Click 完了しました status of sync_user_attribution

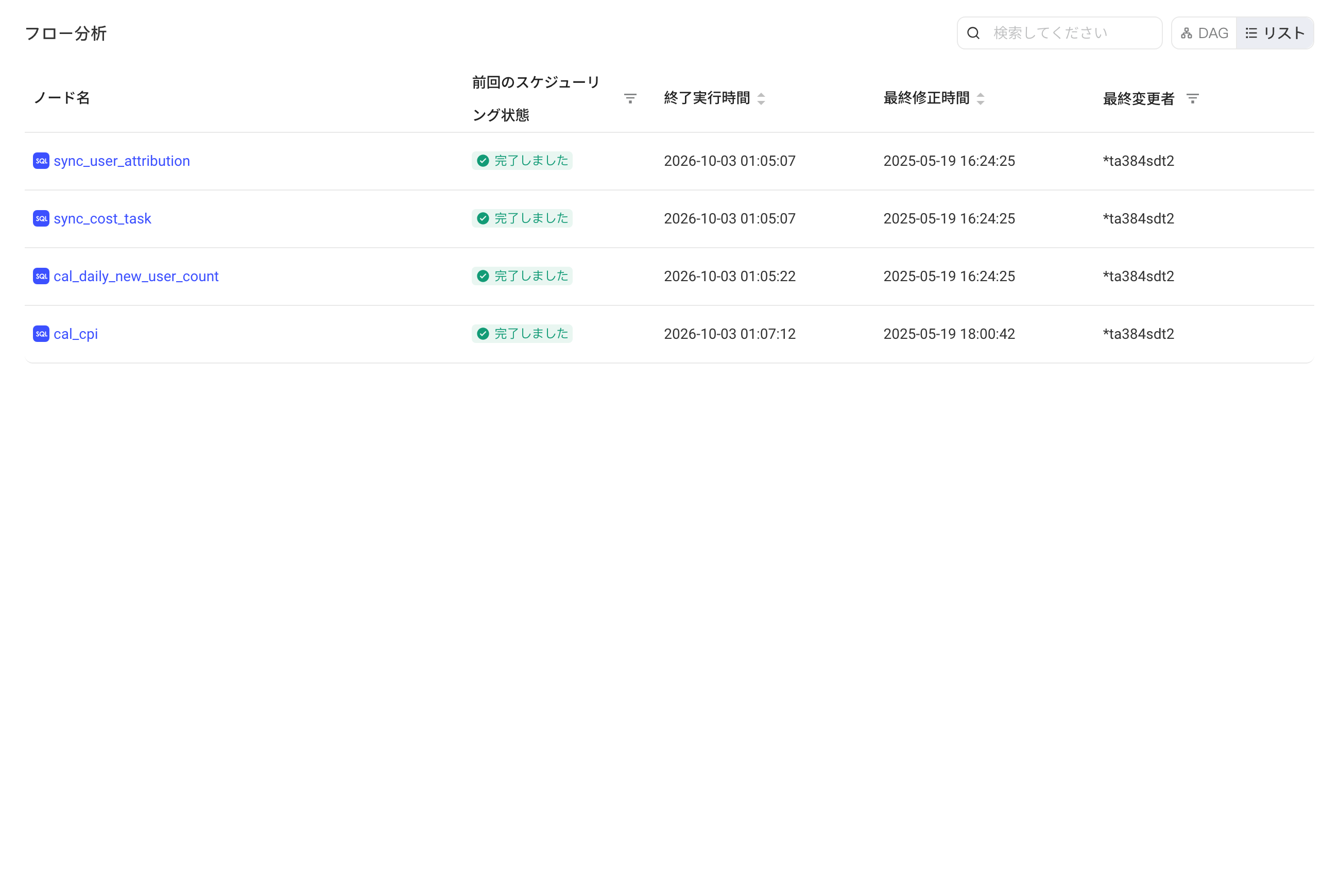click(522, 161)
